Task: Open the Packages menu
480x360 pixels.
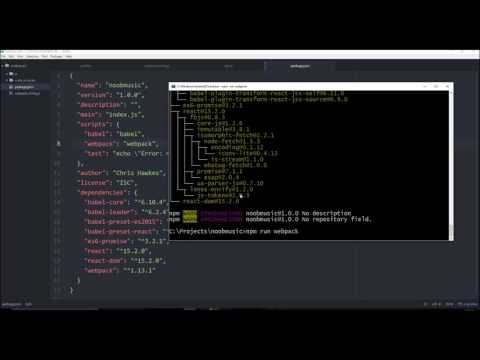Action: coord(56,56)
